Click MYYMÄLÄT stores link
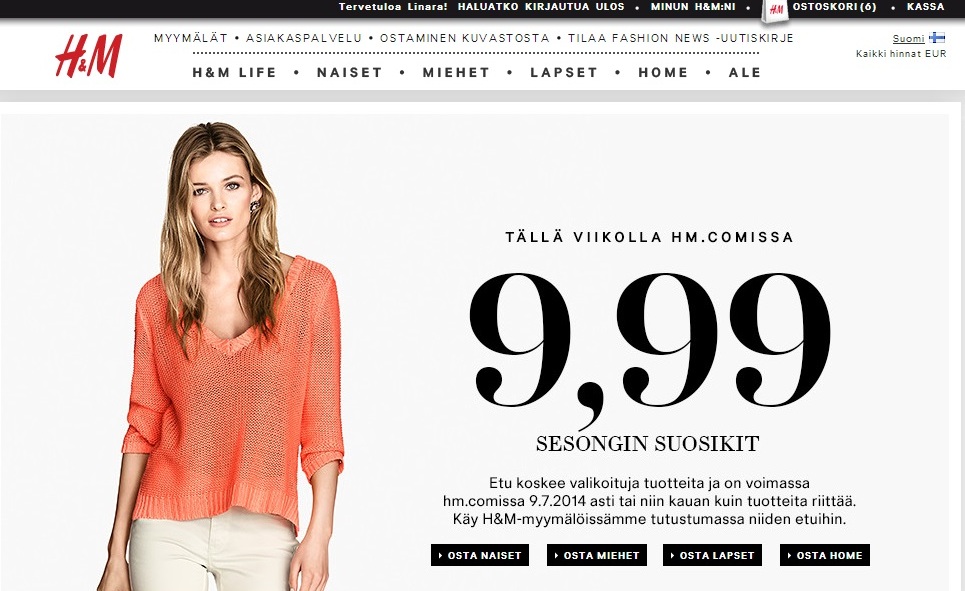965x591 pixels. click(x=191, y=38)
